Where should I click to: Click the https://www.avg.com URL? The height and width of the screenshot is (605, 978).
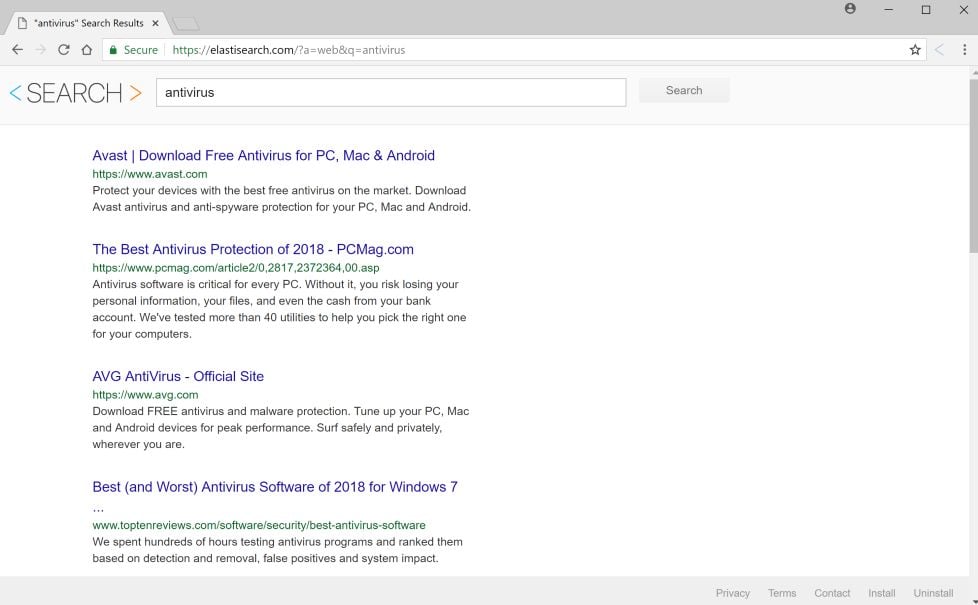(145, 395)
